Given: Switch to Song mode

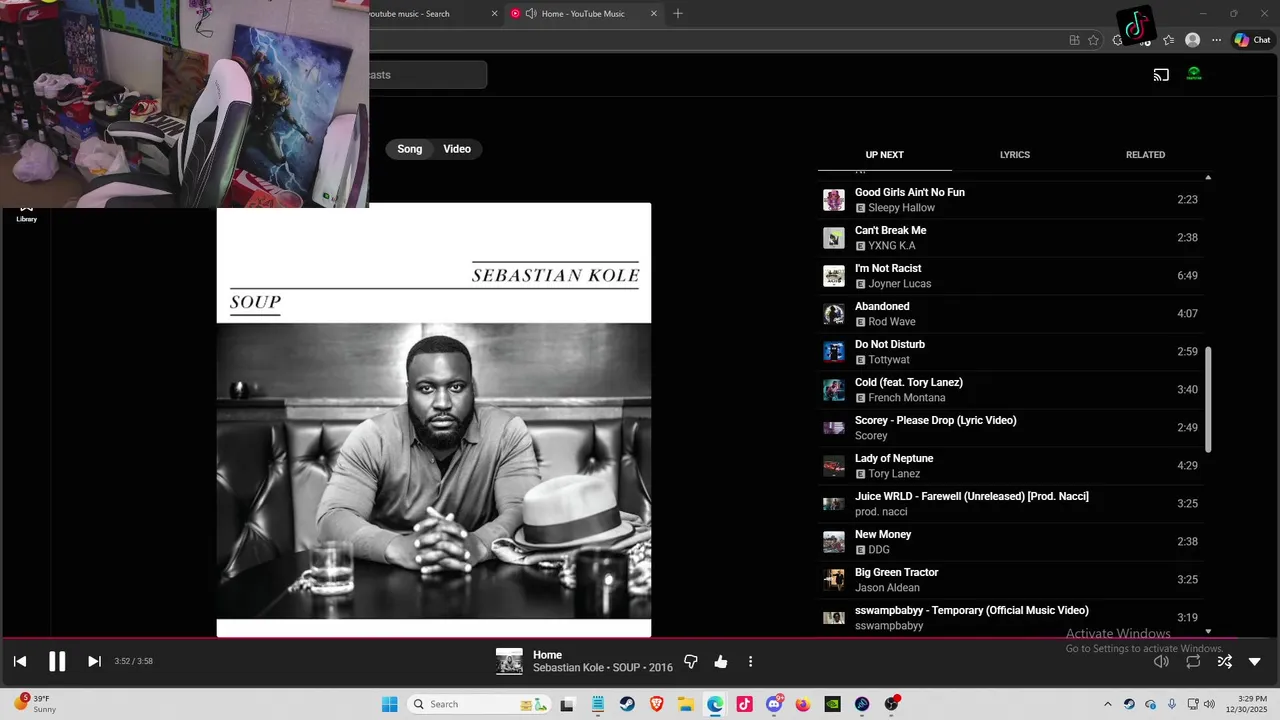Looking at the screenshot, I should click(410, 149).
